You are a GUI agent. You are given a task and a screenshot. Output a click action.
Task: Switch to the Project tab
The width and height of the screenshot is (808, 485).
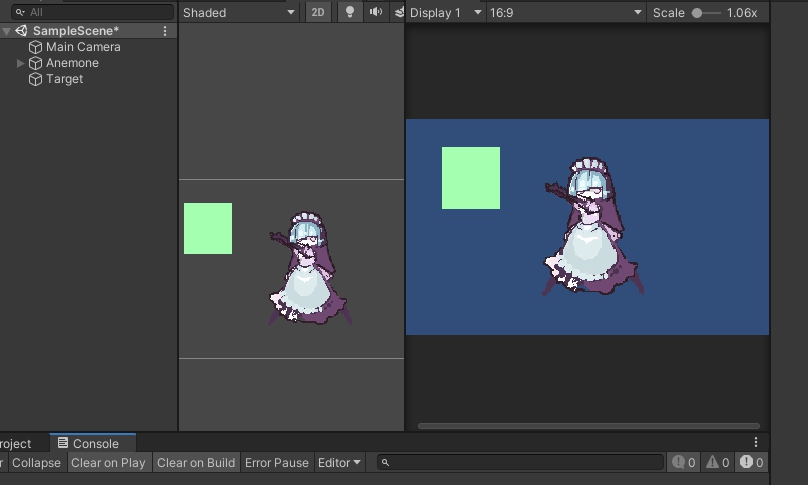(15, 443)
